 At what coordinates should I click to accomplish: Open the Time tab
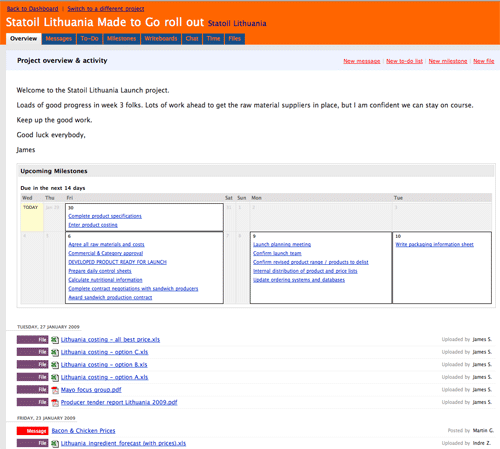(x=213, y=39)
